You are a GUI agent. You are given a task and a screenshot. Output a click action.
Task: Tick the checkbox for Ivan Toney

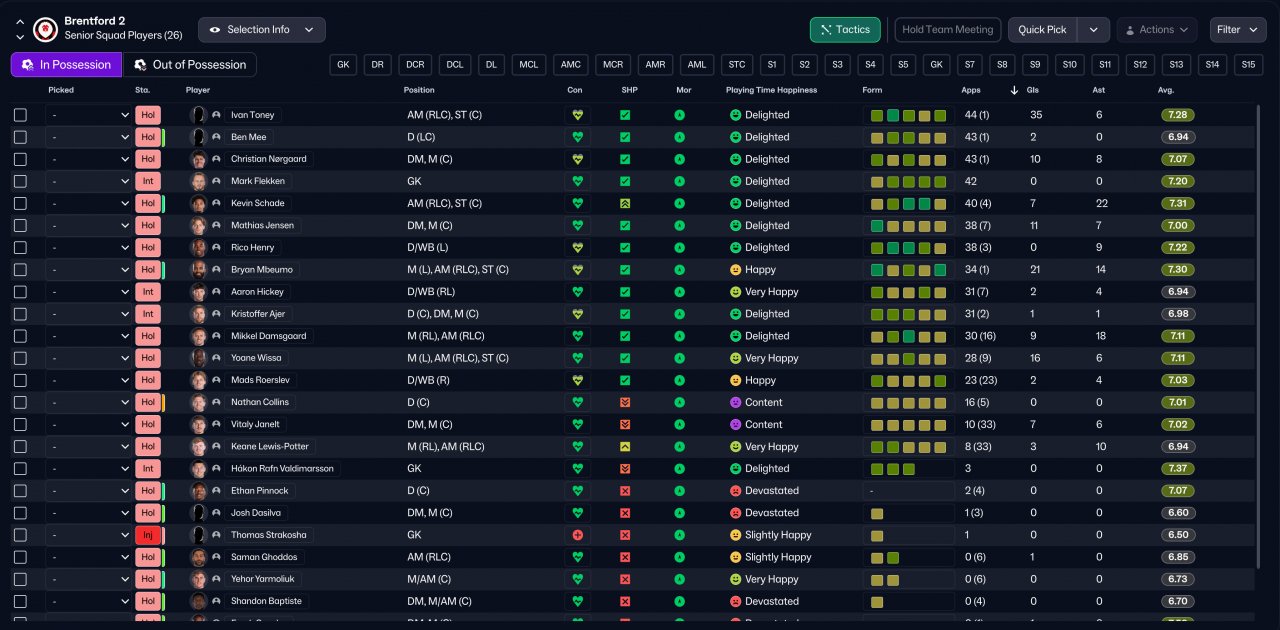(20, 115)
